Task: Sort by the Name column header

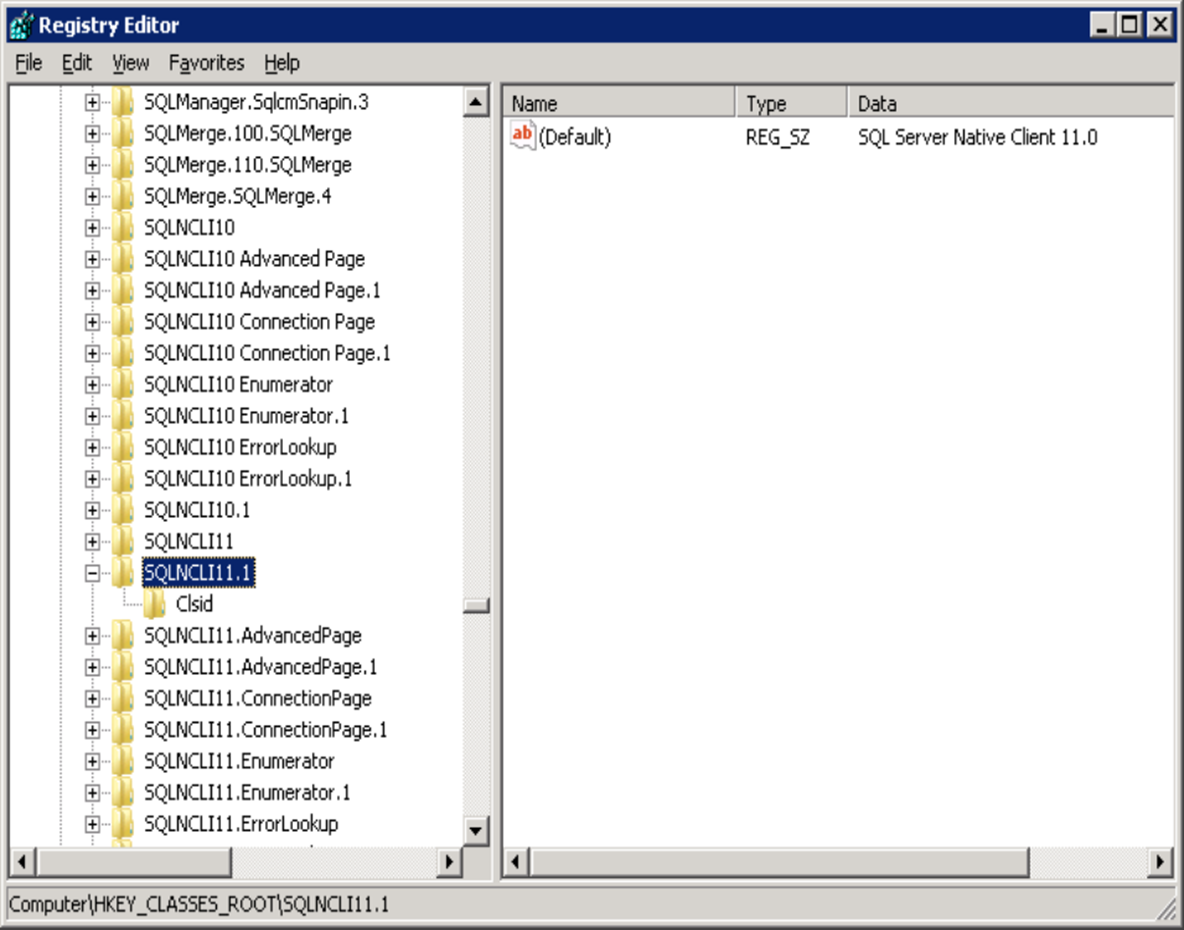Action: tap(619, 103)
